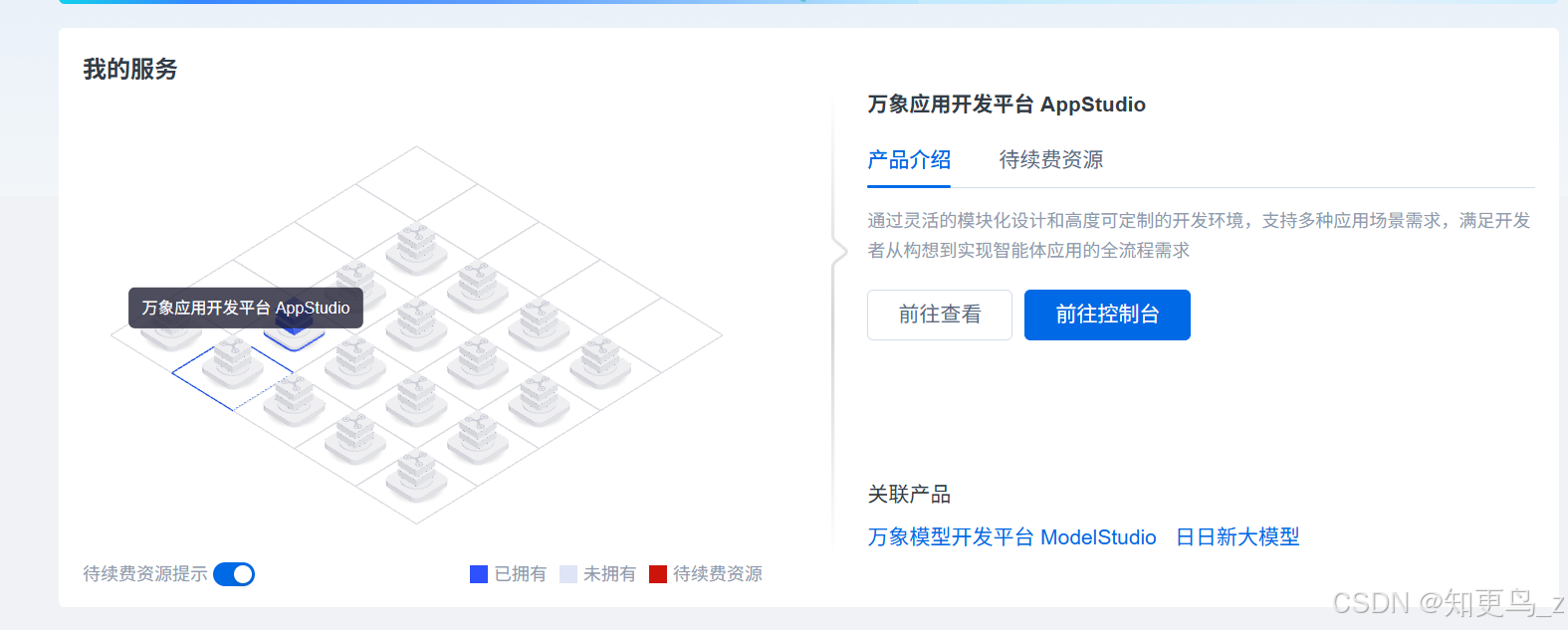Click the red 待续费资源 legend swatch

click(x=658, y=574)
